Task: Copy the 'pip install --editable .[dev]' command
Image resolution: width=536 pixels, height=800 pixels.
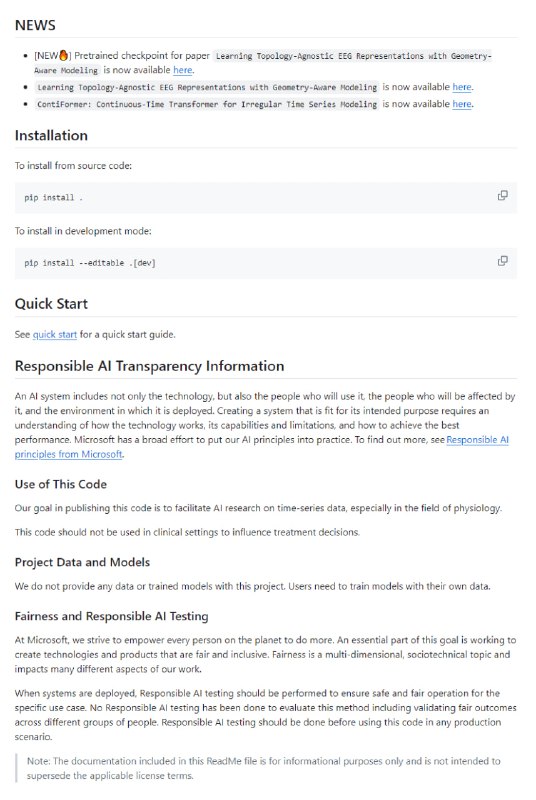Action: pos(502,261)
